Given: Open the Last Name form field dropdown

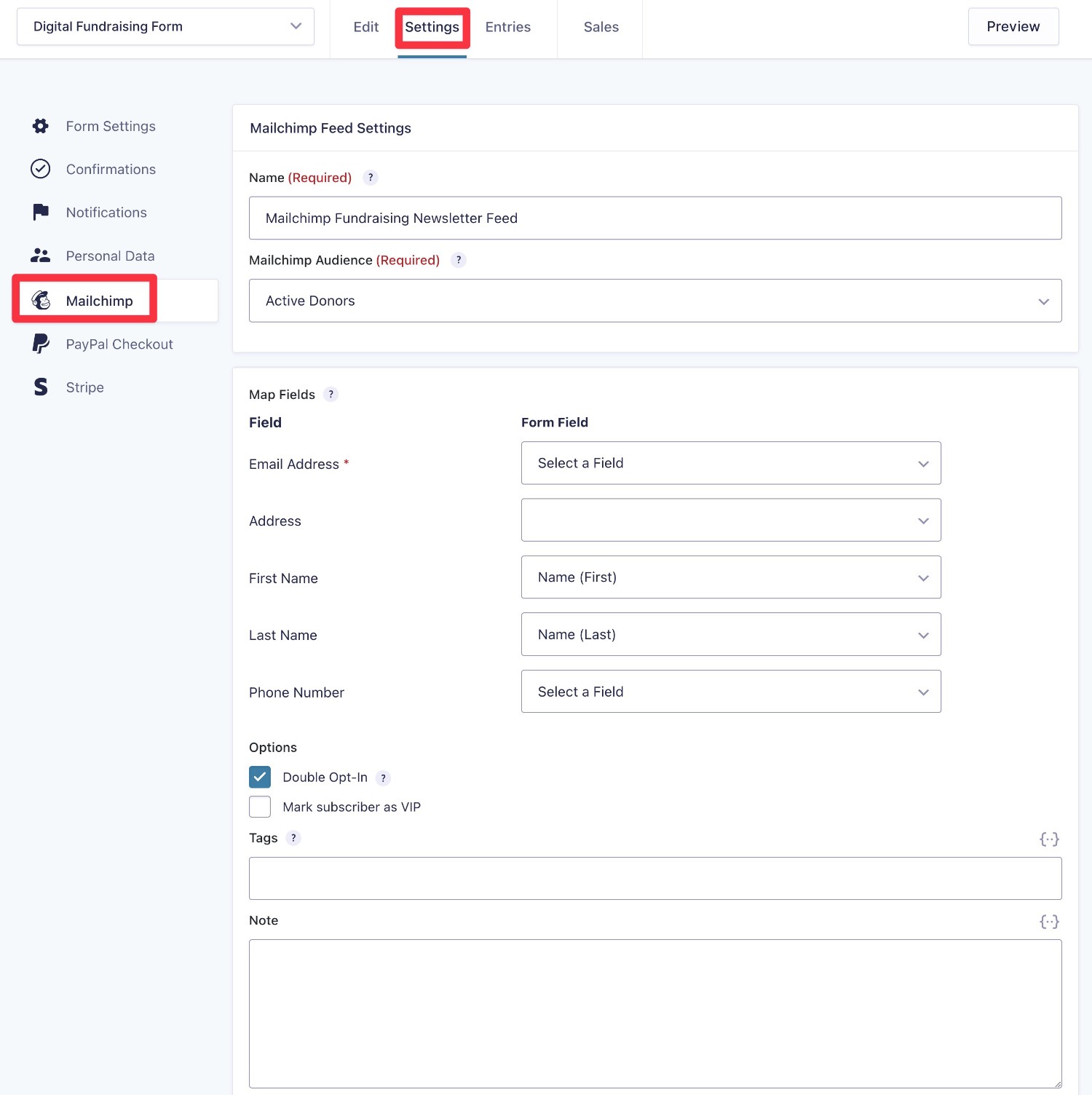Looking at the screenshot, I should tap(731, 634).
